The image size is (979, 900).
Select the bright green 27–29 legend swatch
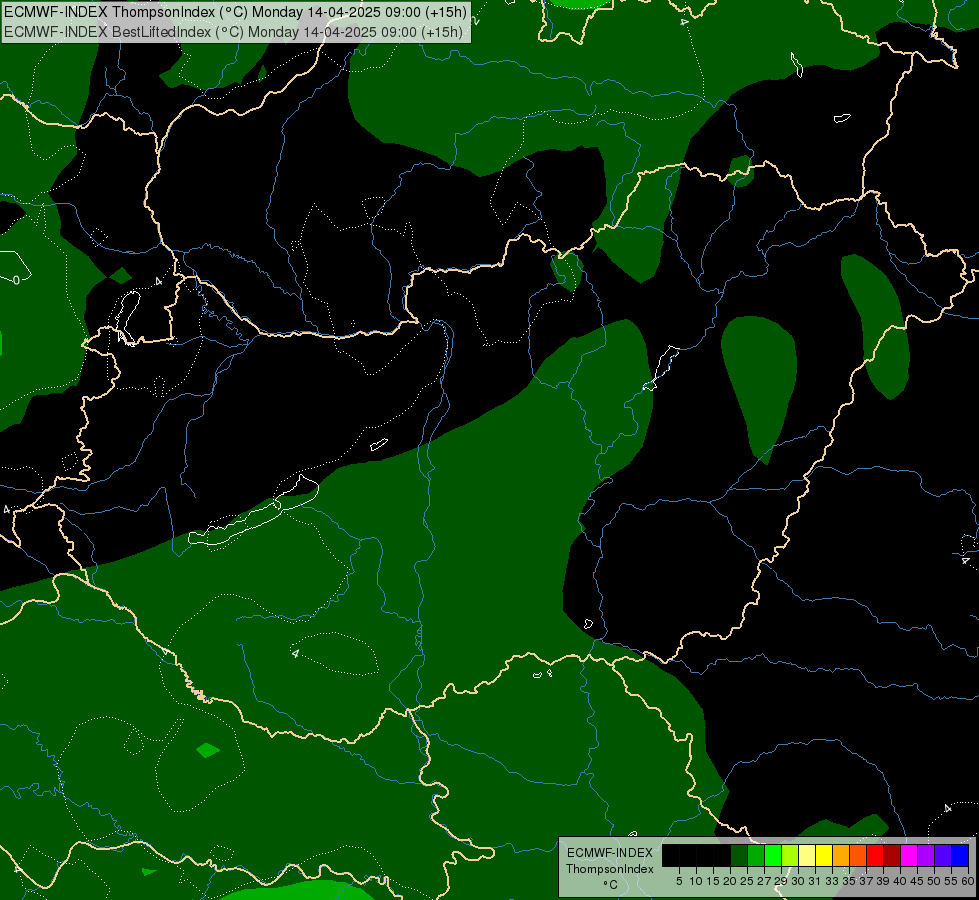(773, 855)
